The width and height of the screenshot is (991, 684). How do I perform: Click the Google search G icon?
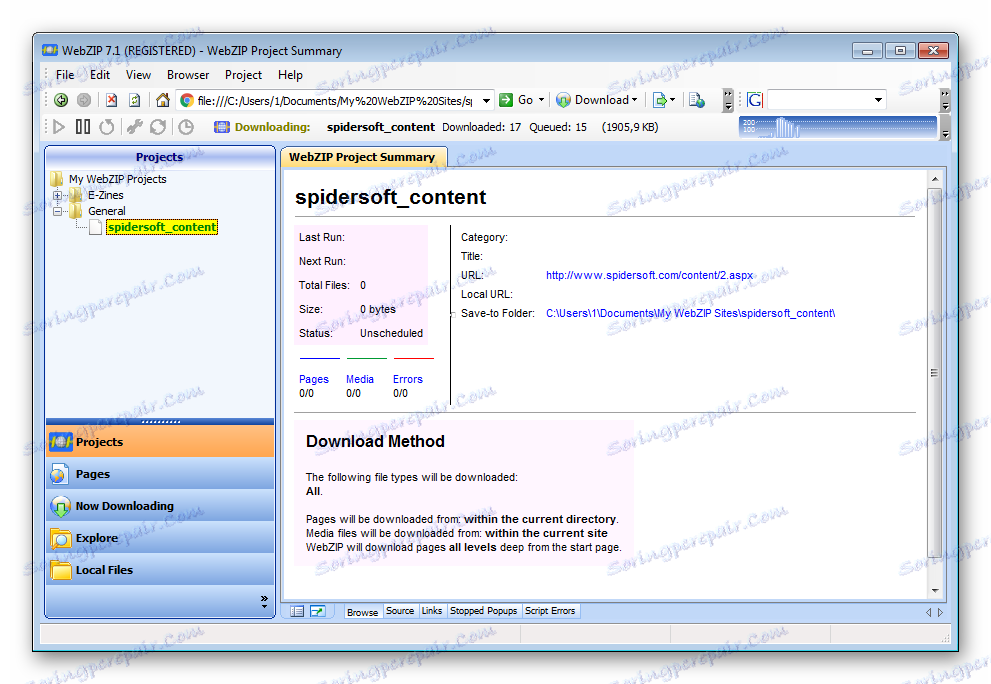click(755, 100)
